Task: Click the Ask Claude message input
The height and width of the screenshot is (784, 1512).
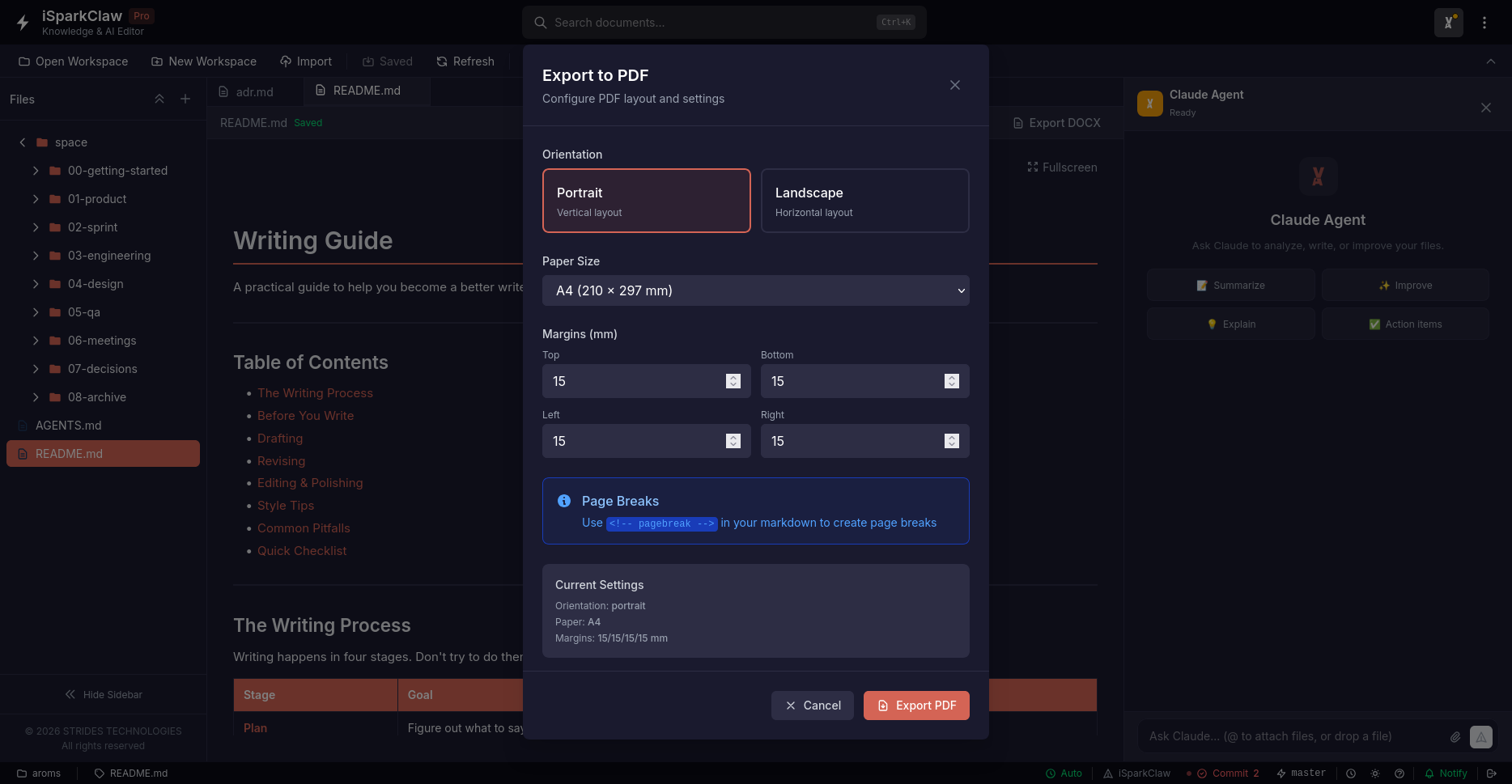Action: pos(1291,736)
